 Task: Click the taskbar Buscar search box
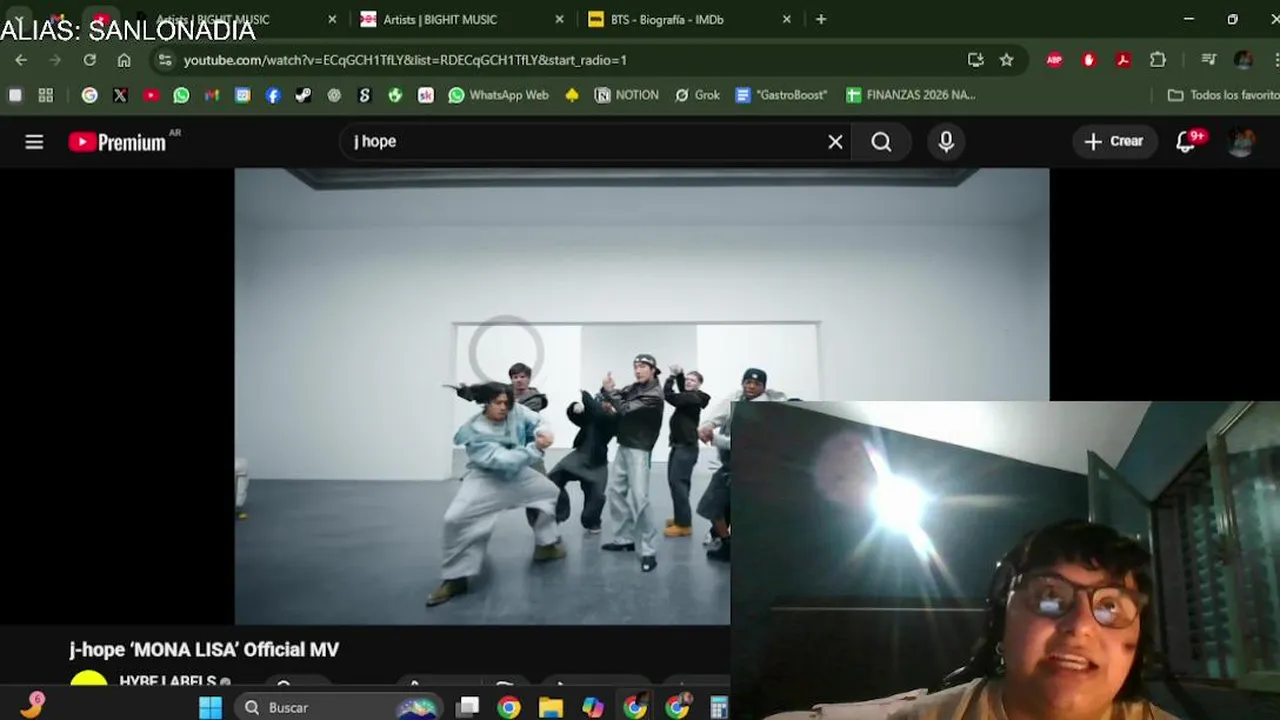point(338,707)
